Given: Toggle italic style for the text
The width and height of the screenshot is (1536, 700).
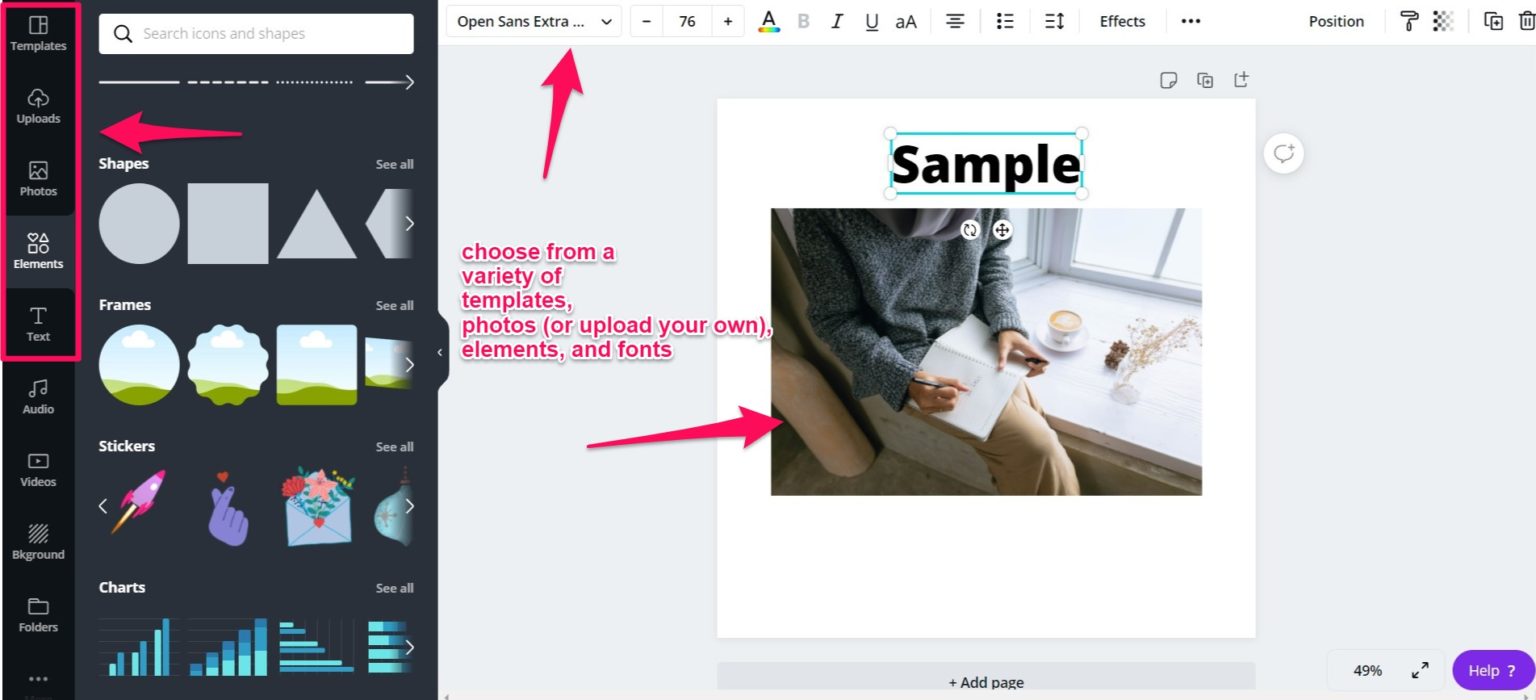Looking at the screenshot, I should tap(837, 20).
